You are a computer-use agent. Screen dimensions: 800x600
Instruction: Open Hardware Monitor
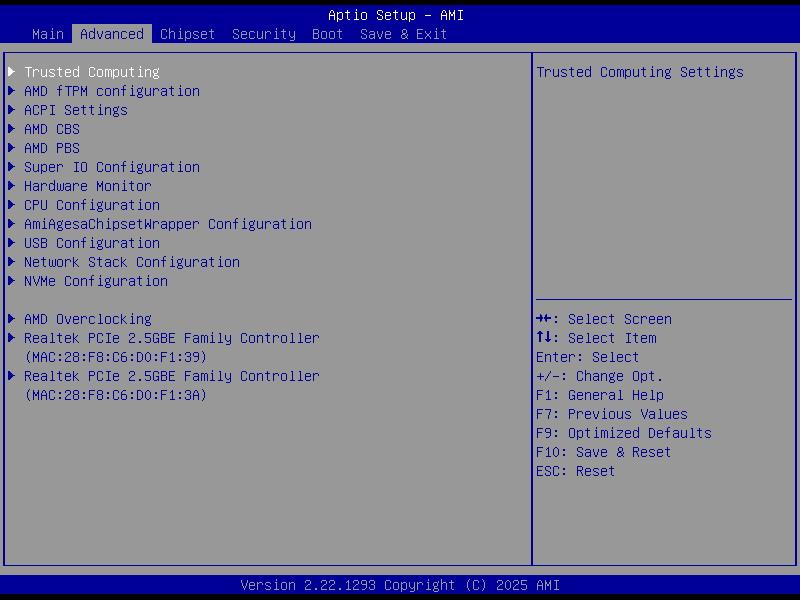88,186
